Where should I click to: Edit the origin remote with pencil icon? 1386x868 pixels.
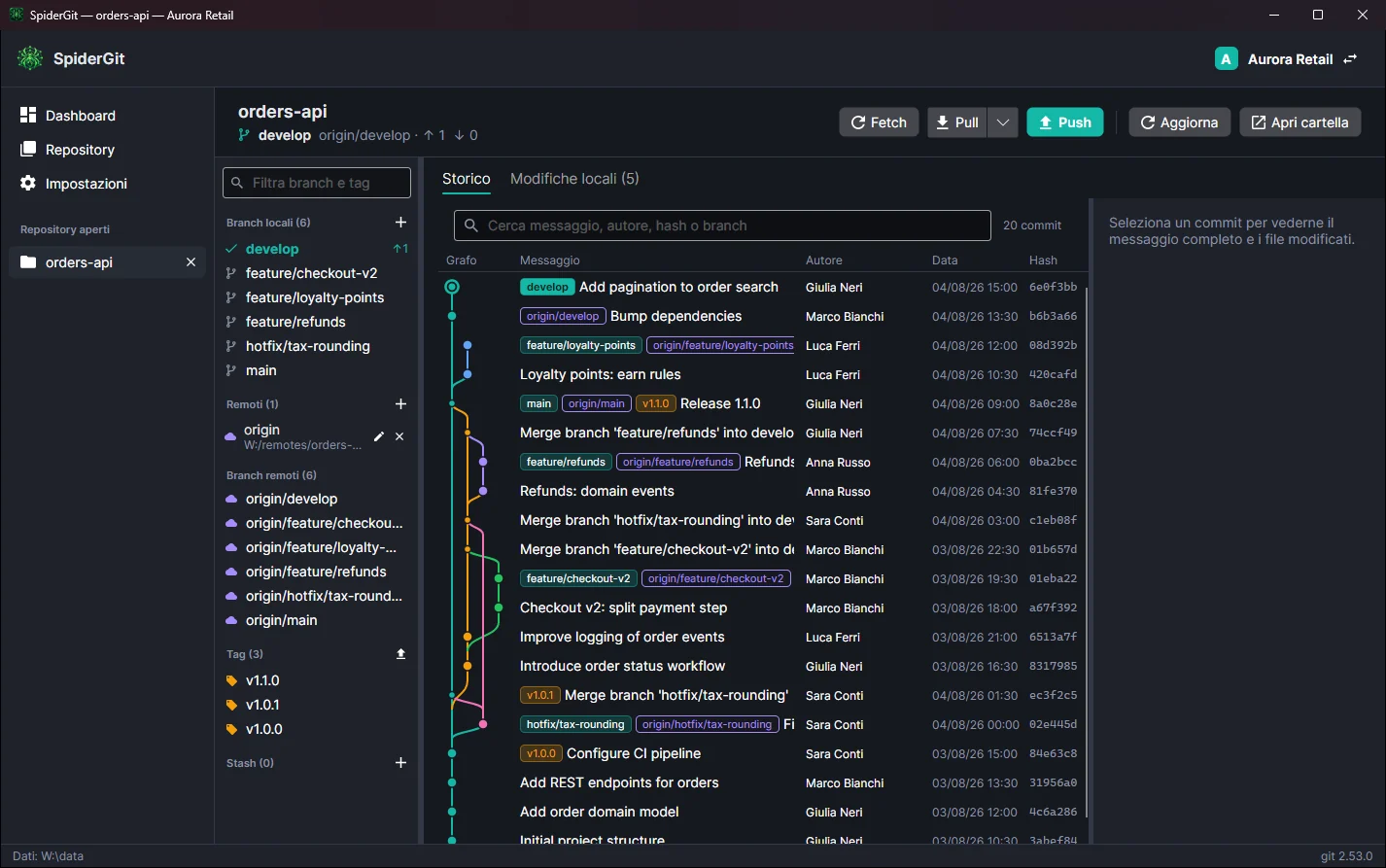[379, 437]
